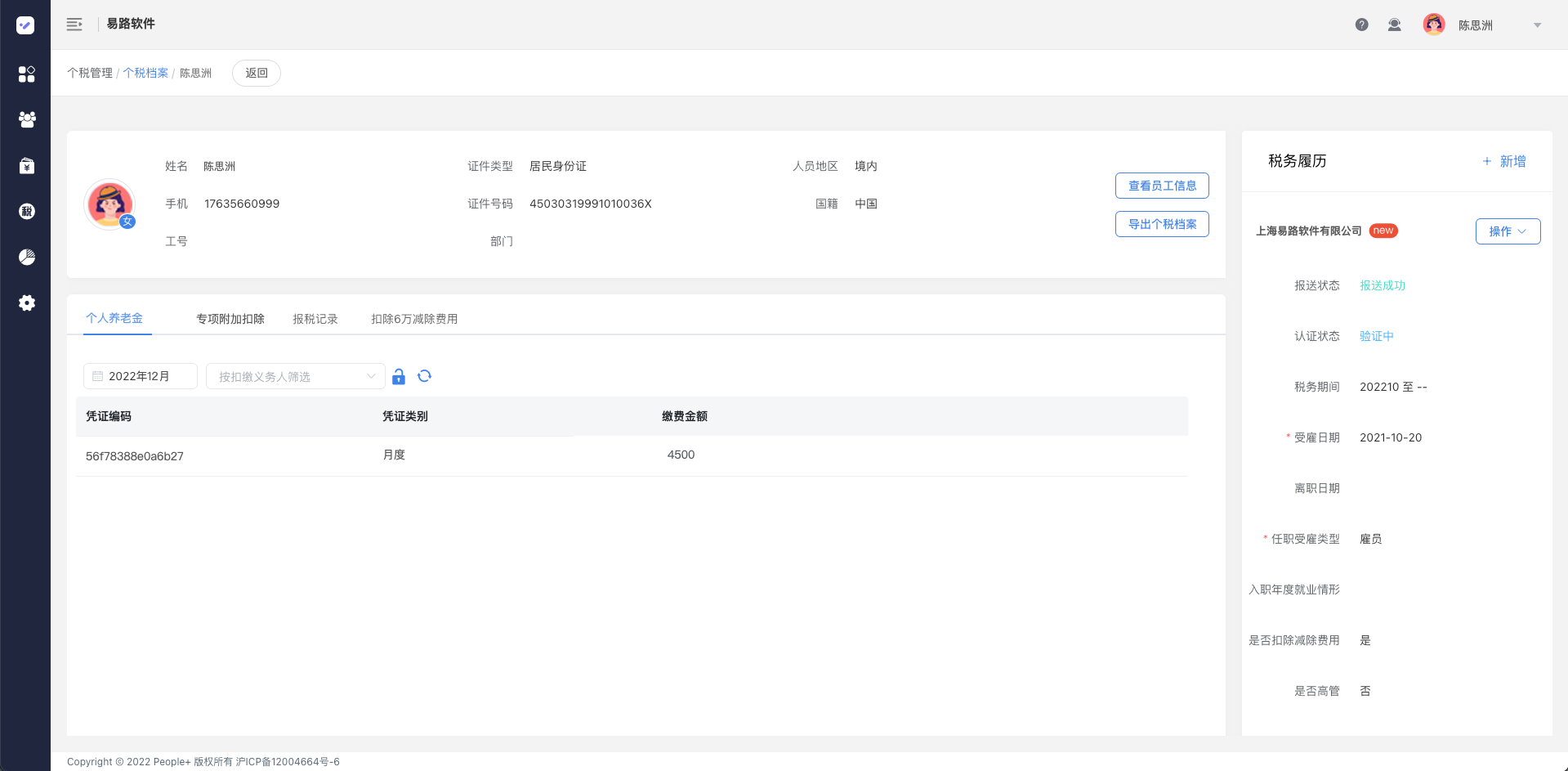This screenshot has height=771, width=1568.
Task: Open the dashboard apps icon in sidebar
Action: tap(26, 74)
